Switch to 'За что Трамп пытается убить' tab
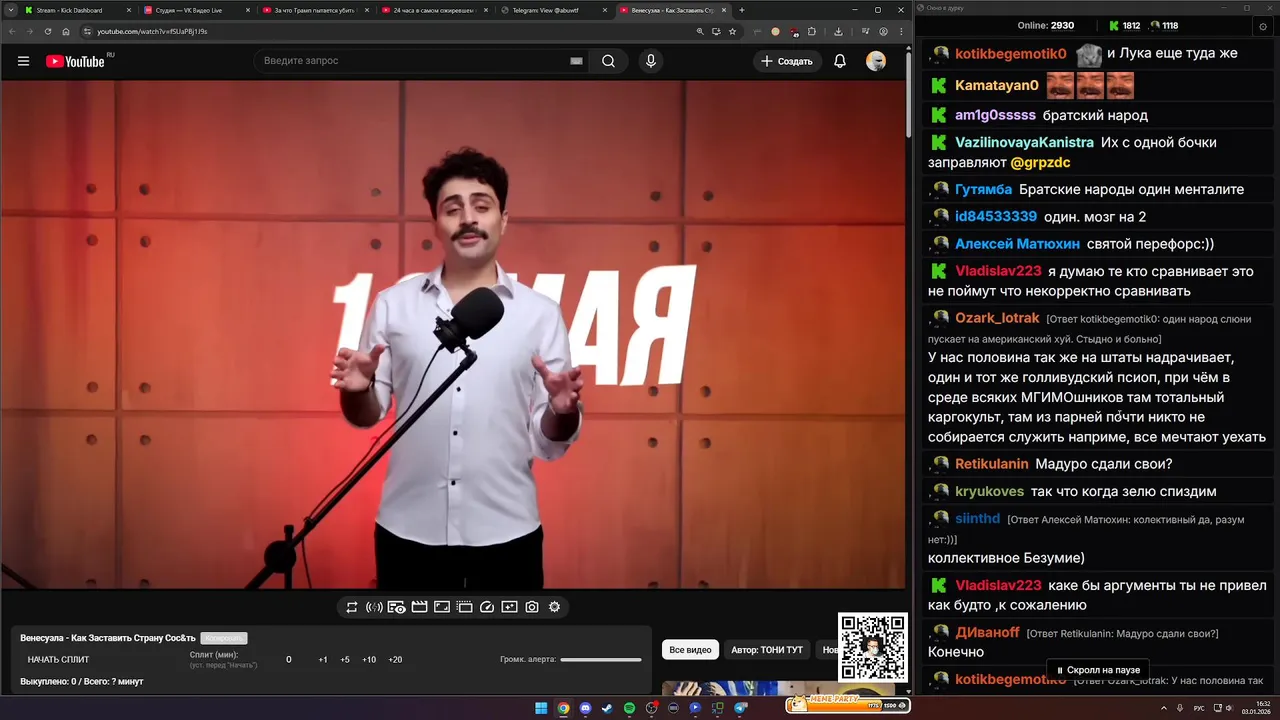 pos(316,10)
